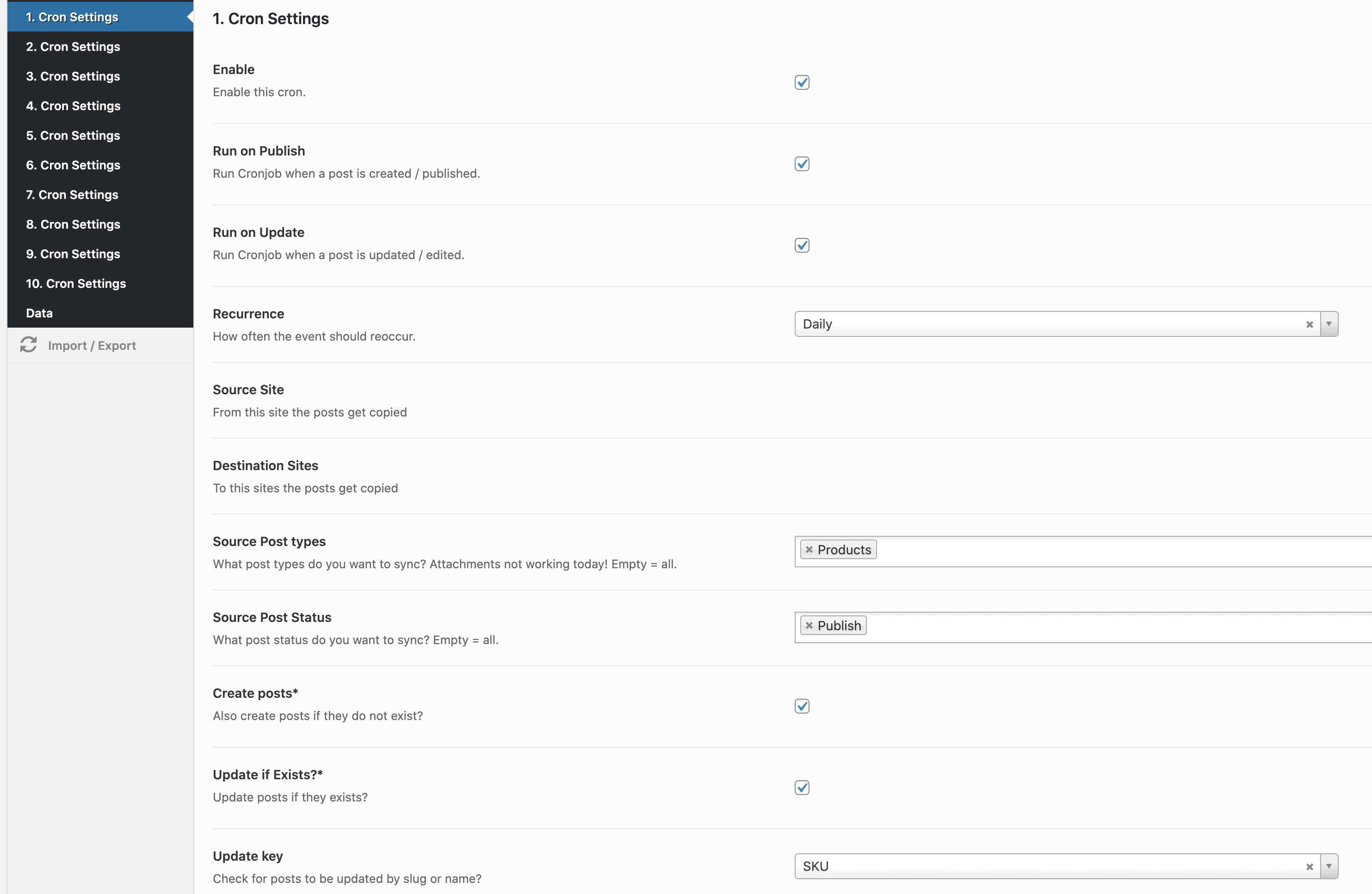Switch to 2. Cron Settings
Image resolution: width=1372 pixels, height=894 pixels.
pyautogui.click(x=73, y=46)
